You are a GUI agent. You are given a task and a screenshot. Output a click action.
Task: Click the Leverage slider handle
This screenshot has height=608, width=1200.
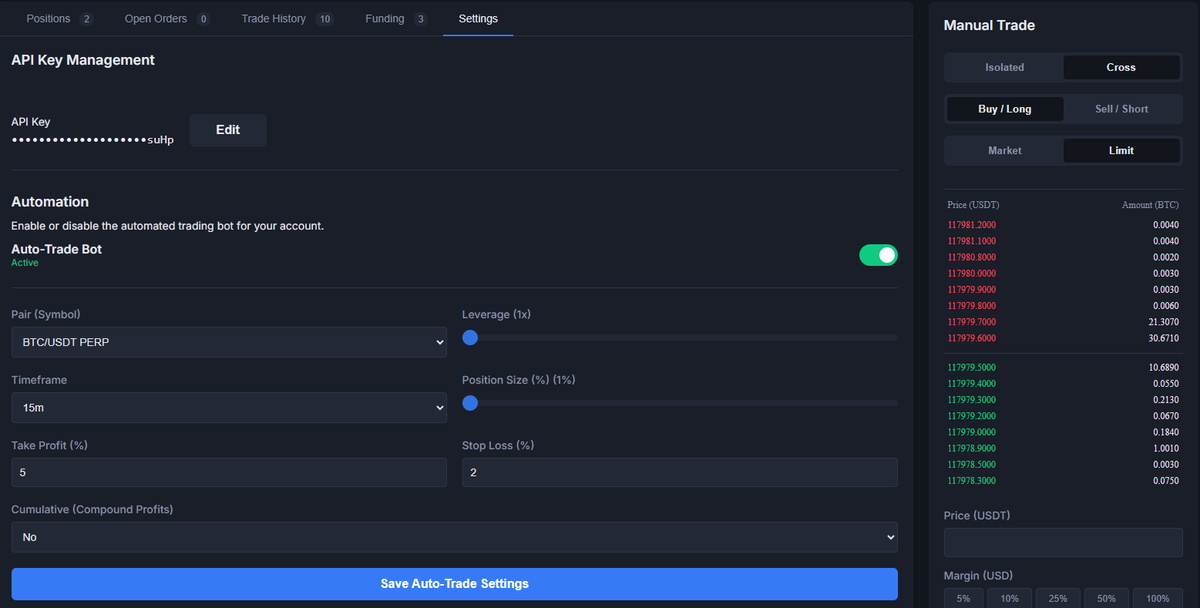470,338
